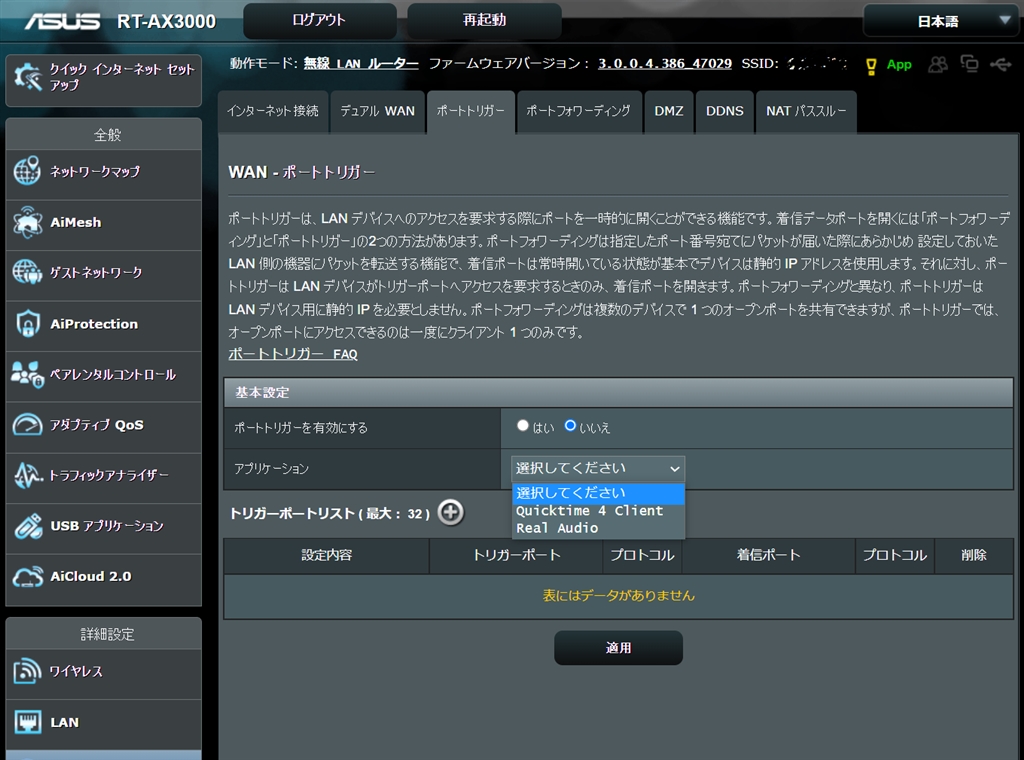Switch to インターネット接続 tab
Viewport: 1024px width, 760px height.
point(273,112)
